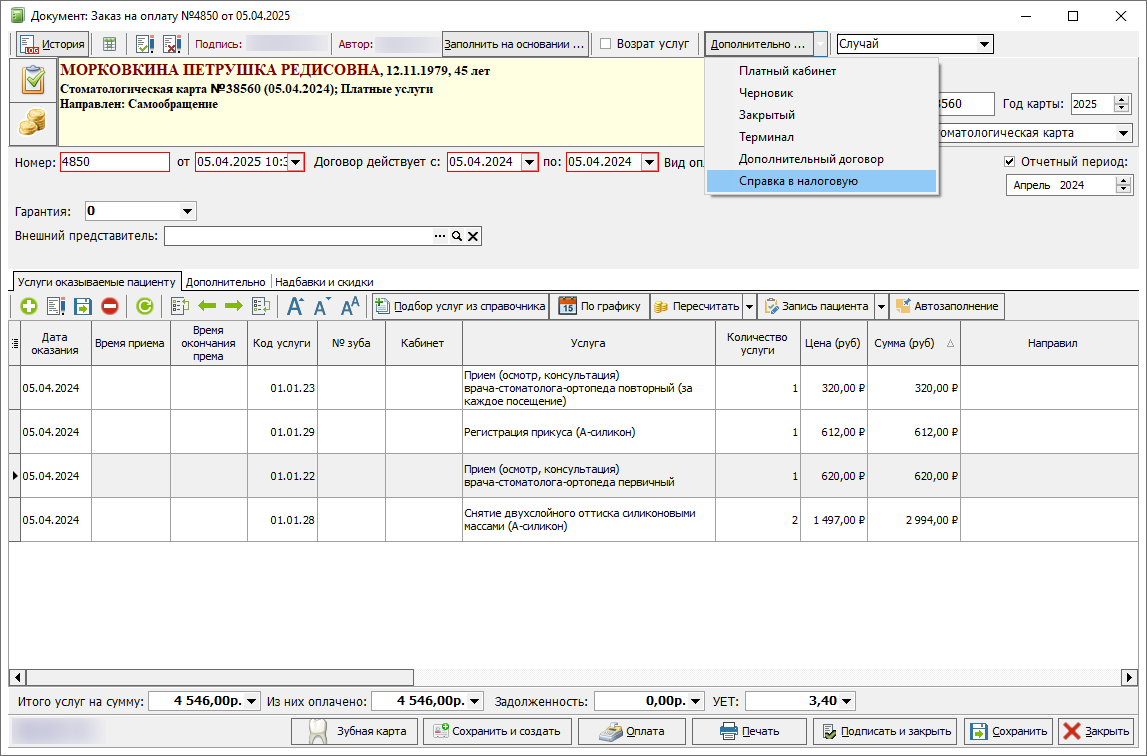Switch to the Дополнительно tab

click(x=225, y=282)
